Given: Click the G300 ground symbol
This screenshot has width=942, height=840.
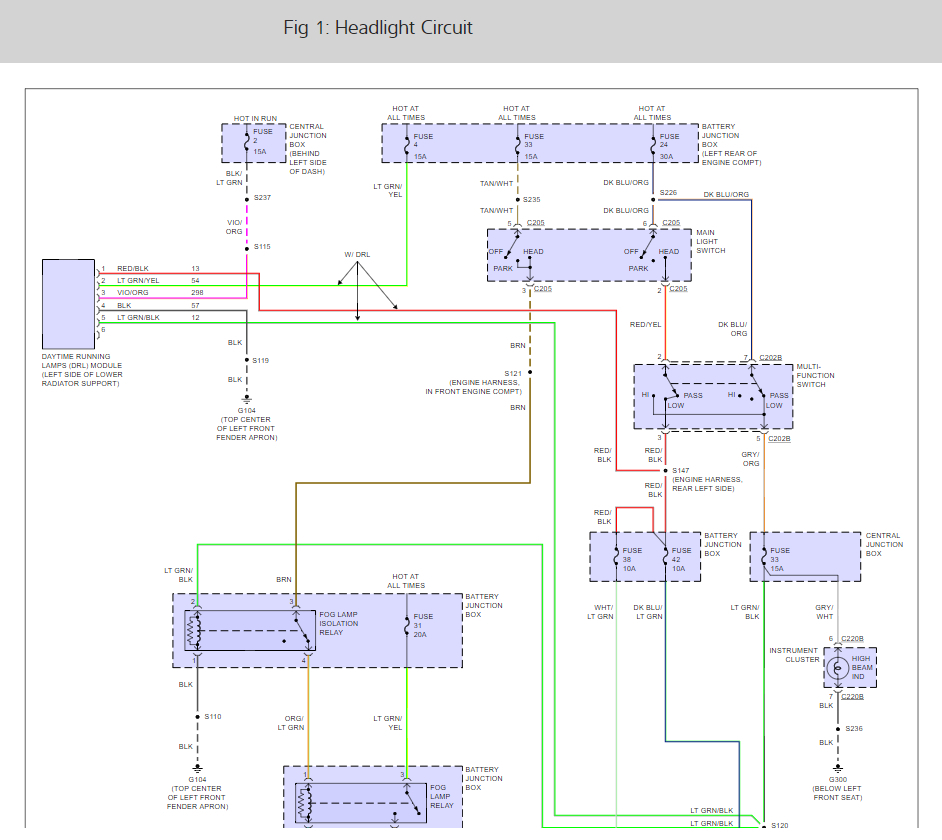Looking at the screenshot, I should pos(837,768).
